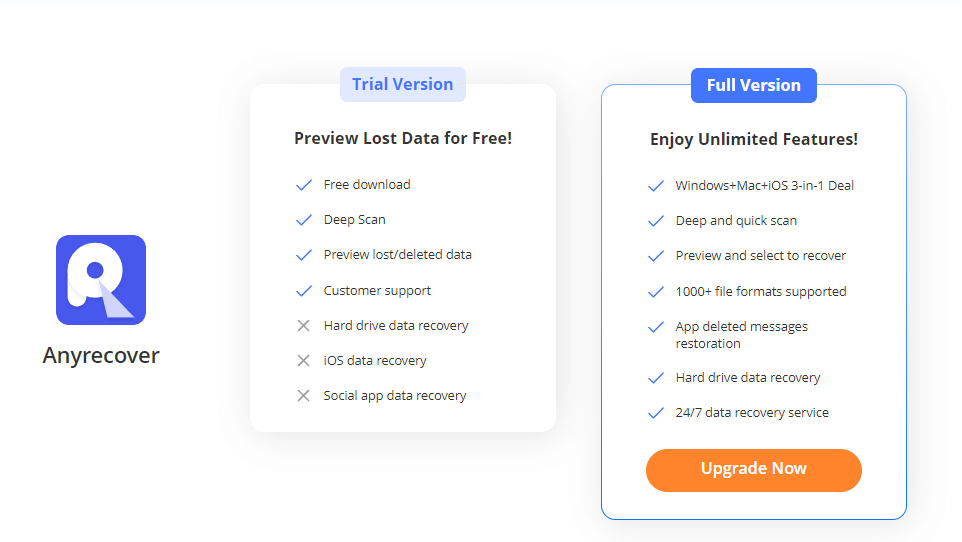The image size is (962, 542).
Task: Click the Anyrecover name text under the logo
Action: [101, 355]
